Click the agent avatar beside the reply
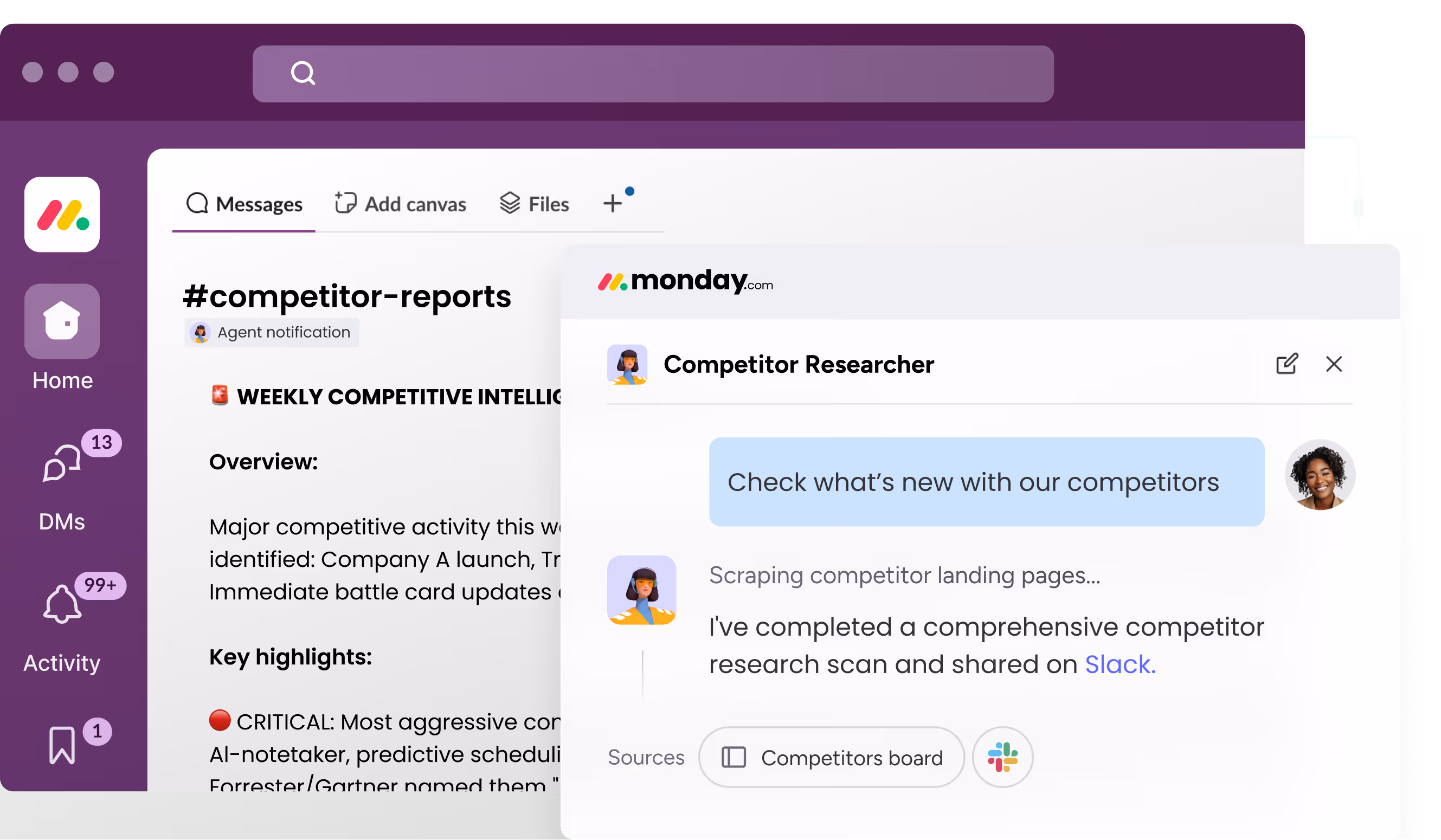This screenshot has width=1441, height=840. pyautogui.click(x=641, y=590)
